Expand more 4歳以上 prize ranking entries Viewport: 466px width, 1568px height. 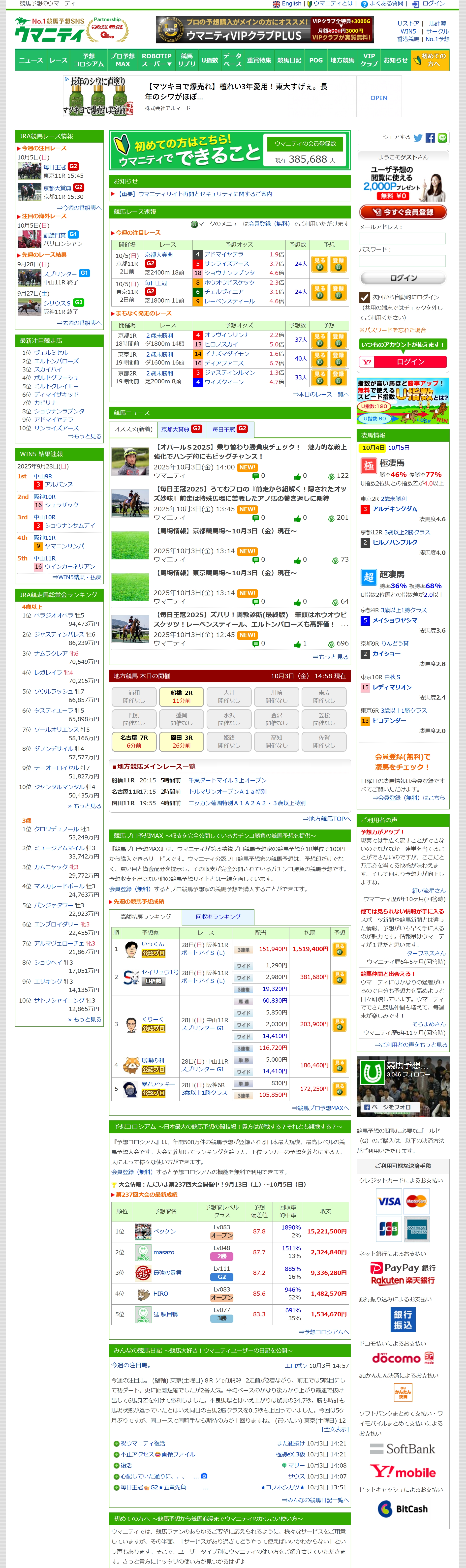[85, 806]
